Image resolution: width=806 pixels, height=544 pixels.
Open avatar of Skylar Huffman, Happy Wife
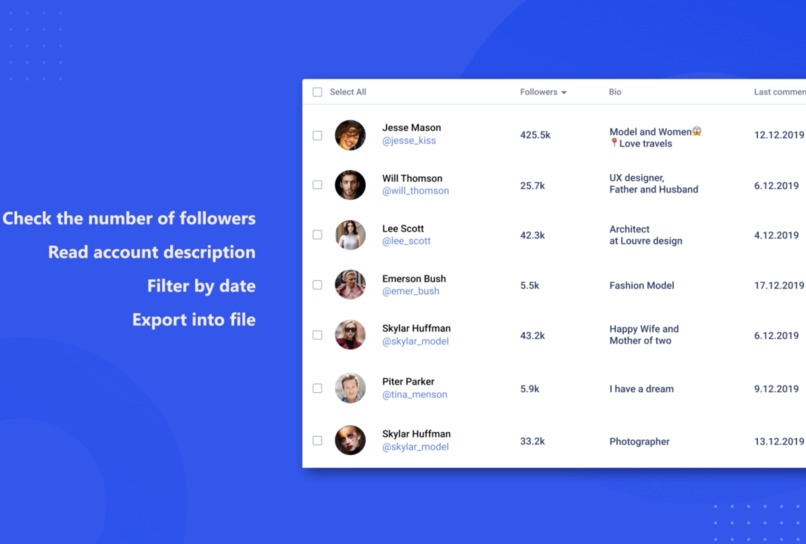[x=350, y=335]
